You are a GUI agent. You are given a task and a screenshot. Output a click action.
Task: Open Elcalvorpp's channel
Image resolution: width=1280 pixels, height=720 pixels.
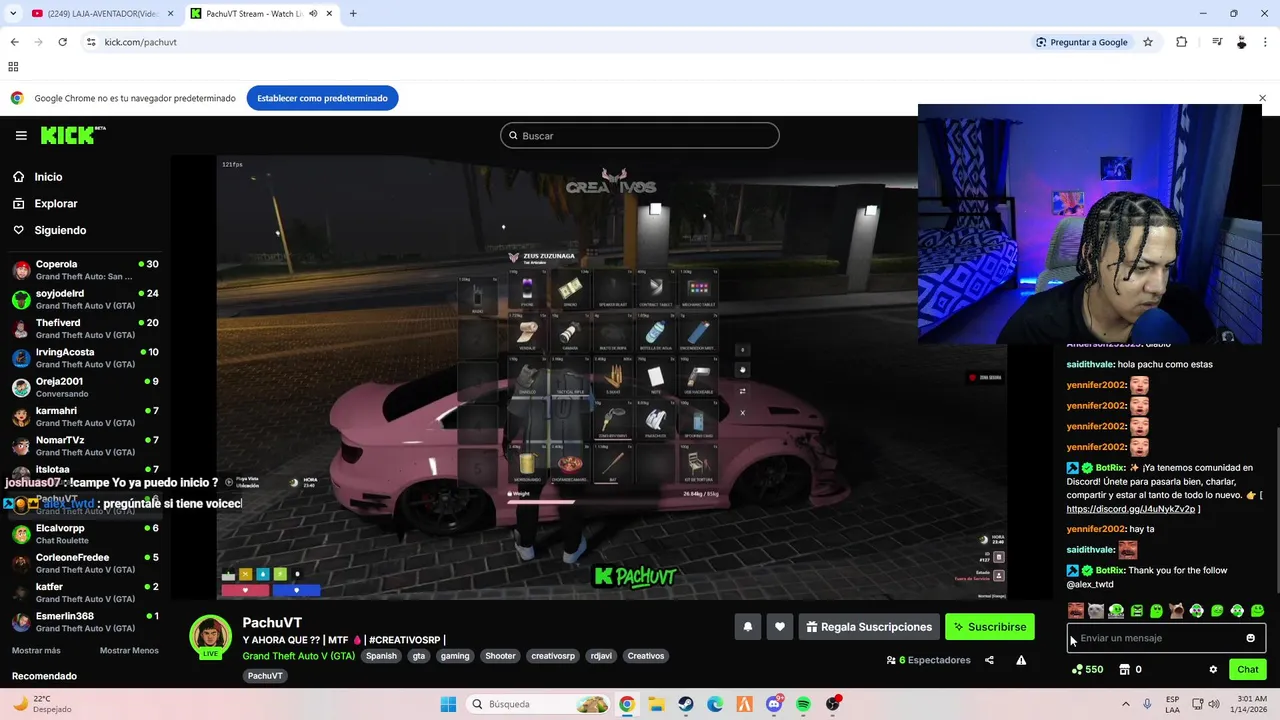[x=85, y=534]
